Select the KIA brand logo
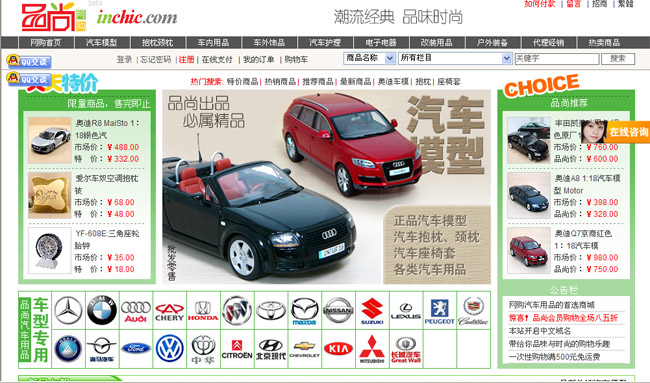 (338, 349)
